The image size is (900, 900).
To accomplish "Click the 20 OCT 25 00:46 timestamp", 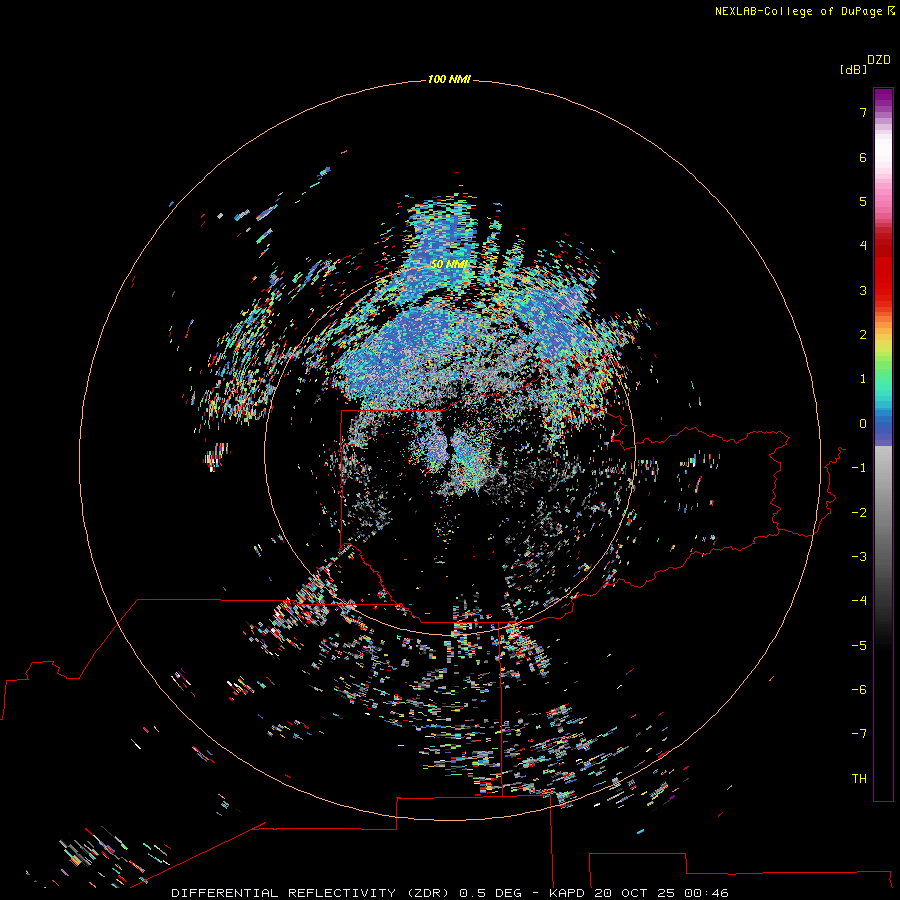I will click(x=661, y=893).
